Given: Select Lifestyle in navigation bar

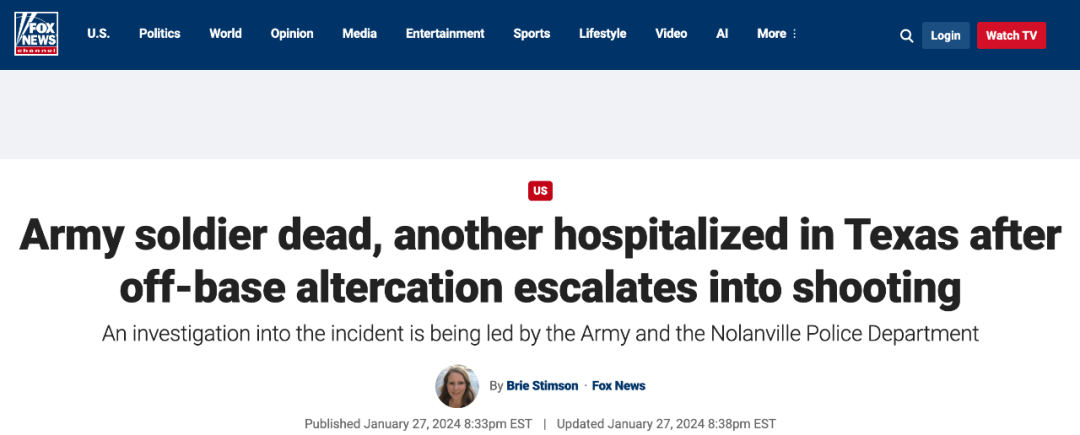Looking at the screenshot, I should (602, 34).
